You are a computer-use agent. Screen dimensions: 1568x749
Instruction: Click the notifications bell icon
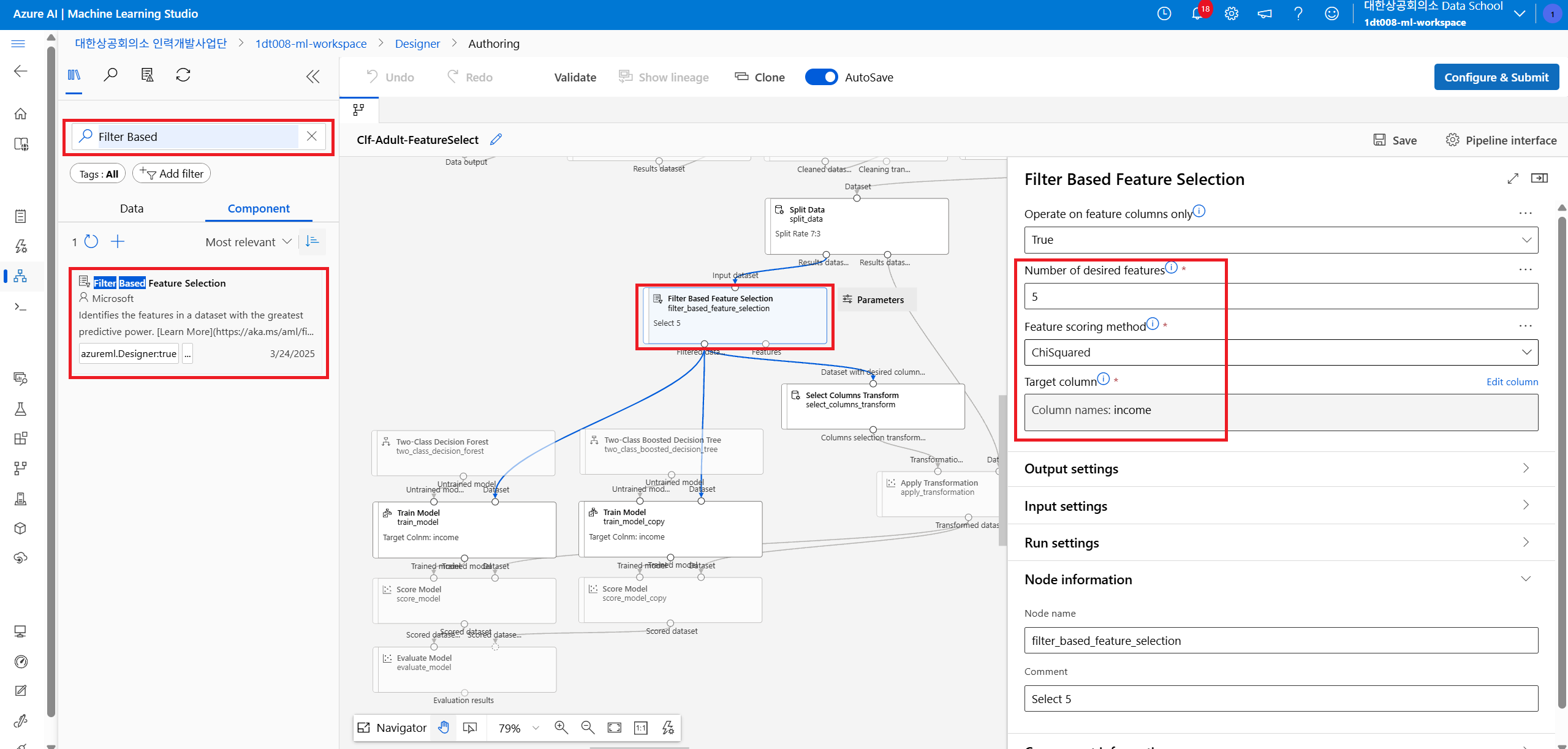coord(1197,13)
